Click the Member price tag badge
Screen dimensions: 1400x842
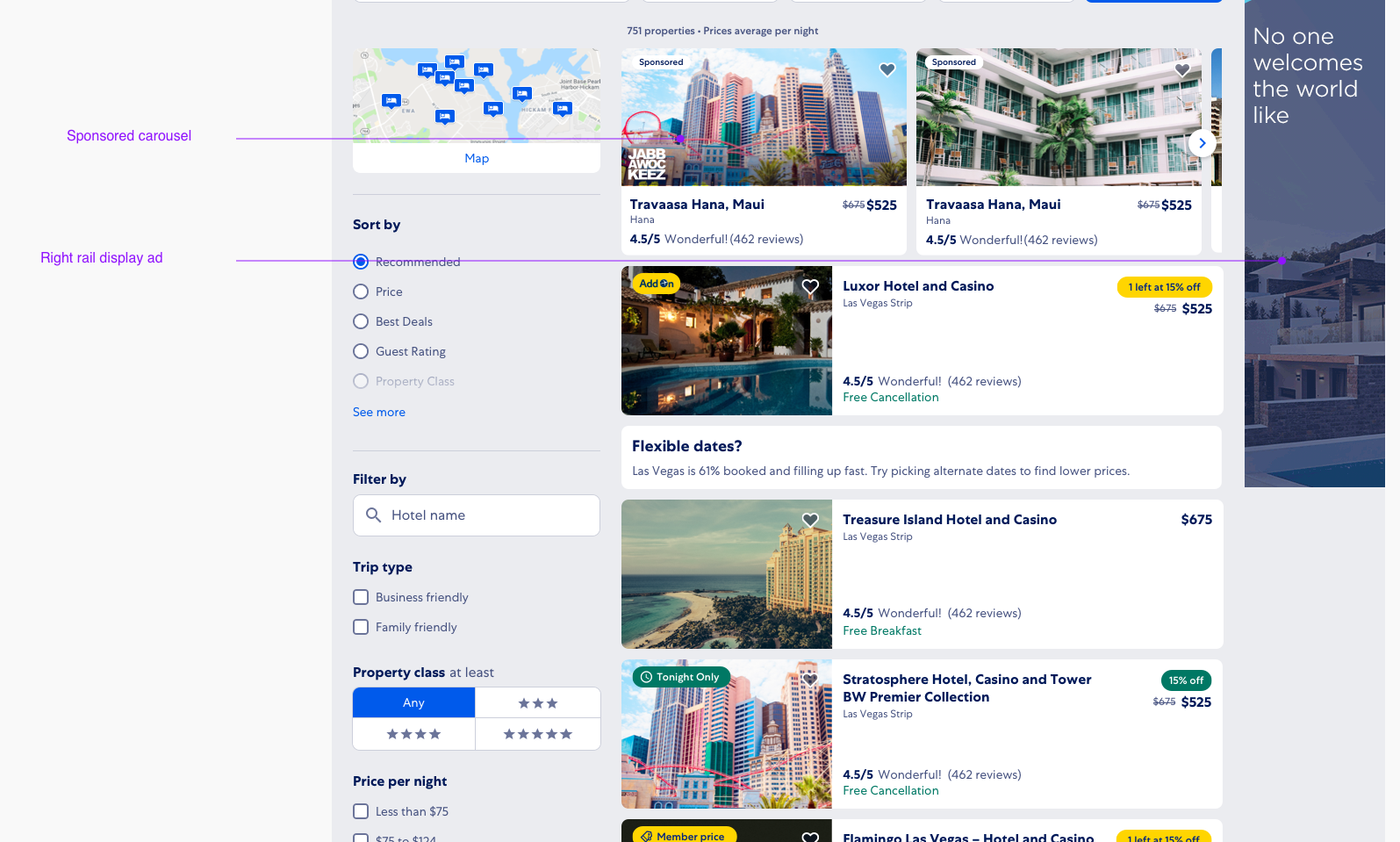coord(684,835)
